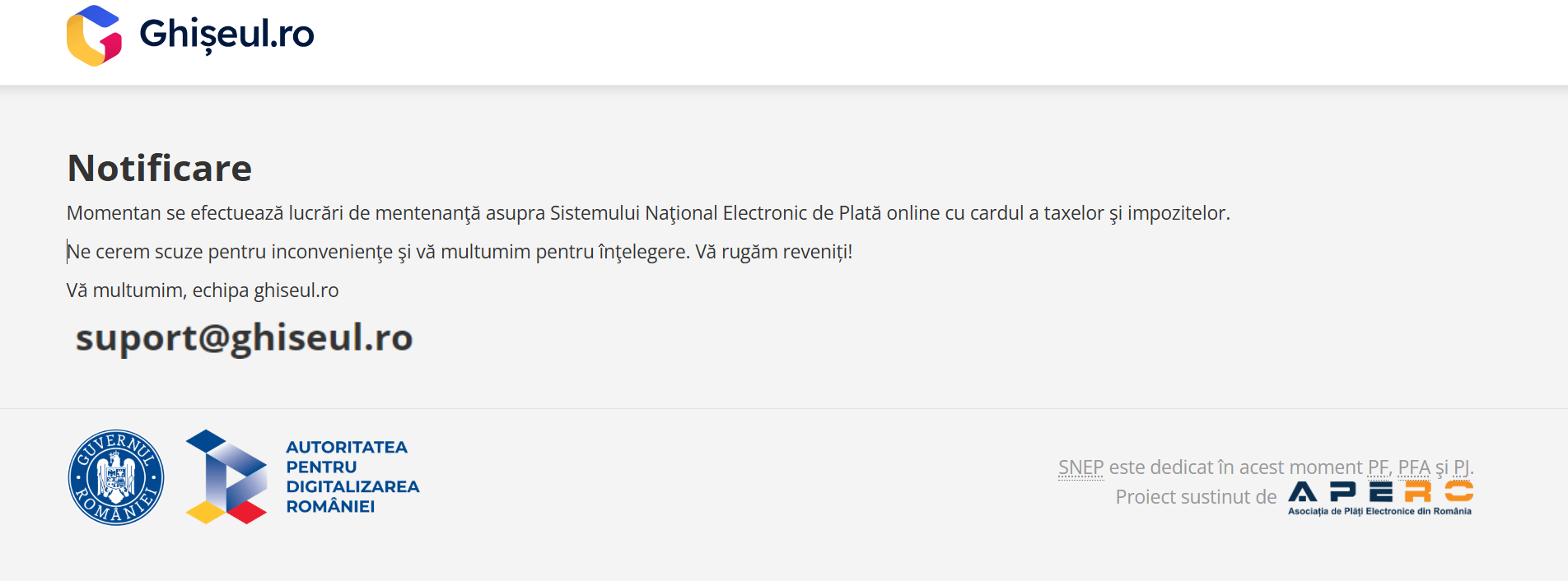This screenshot has width=1568, height=581.
Task: Click the Vă multumim, echipa ghiseul.ro line
Action: 203,290
